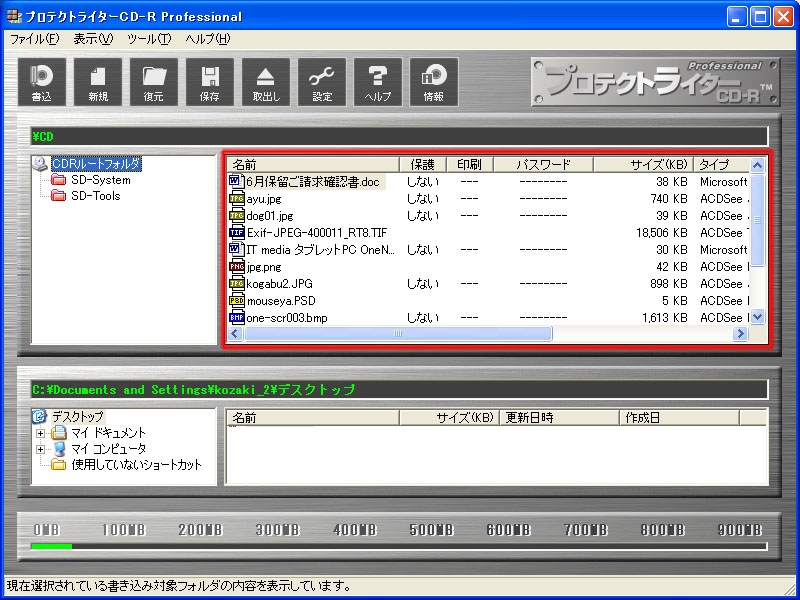The image size is (800, 600).
Task: Select the file name one-scr003.bmp
Action: [287, 318]
